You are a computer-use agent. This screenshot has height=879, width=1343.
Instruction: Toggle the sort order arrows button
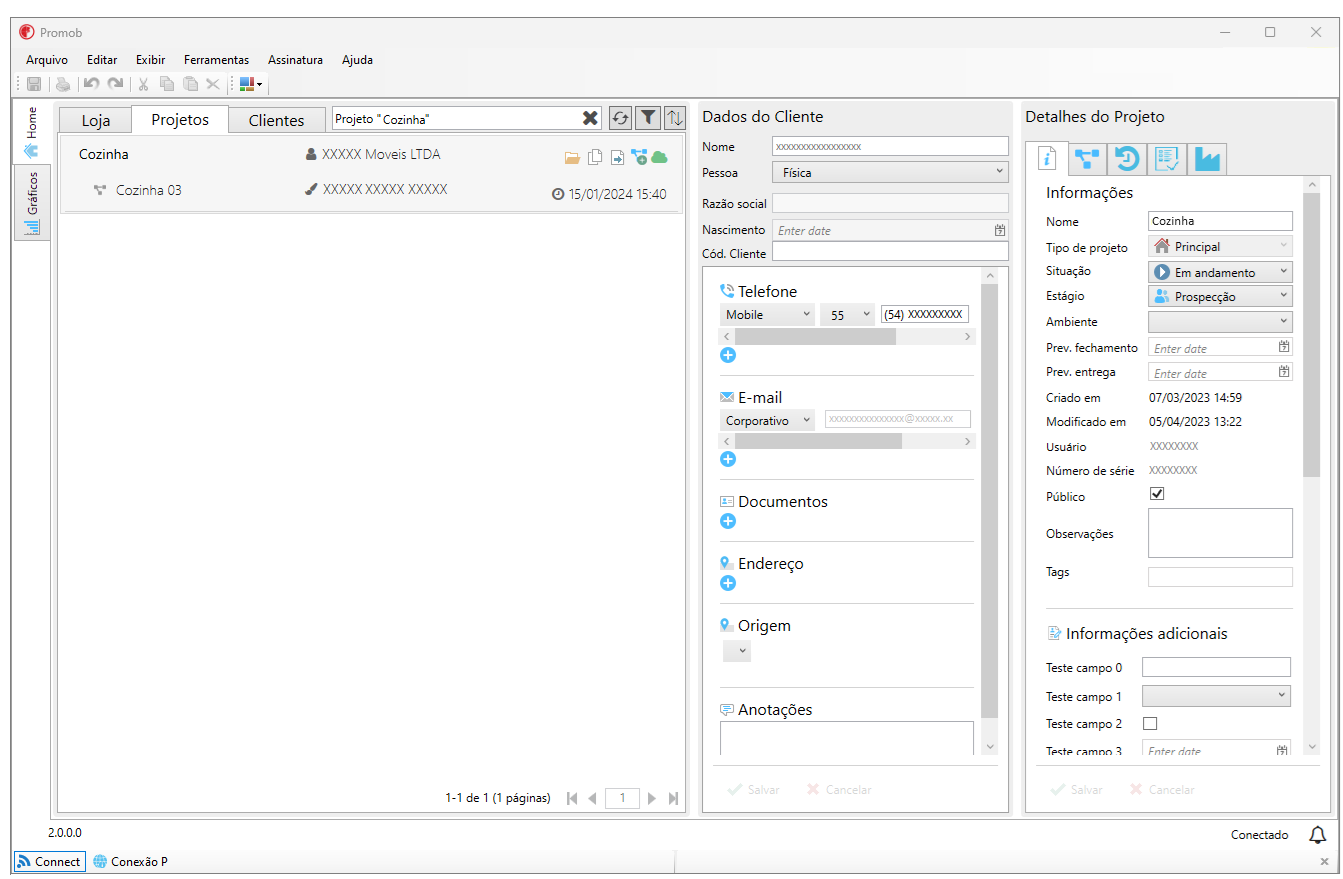pyautogui.click(x=675, y=118)
